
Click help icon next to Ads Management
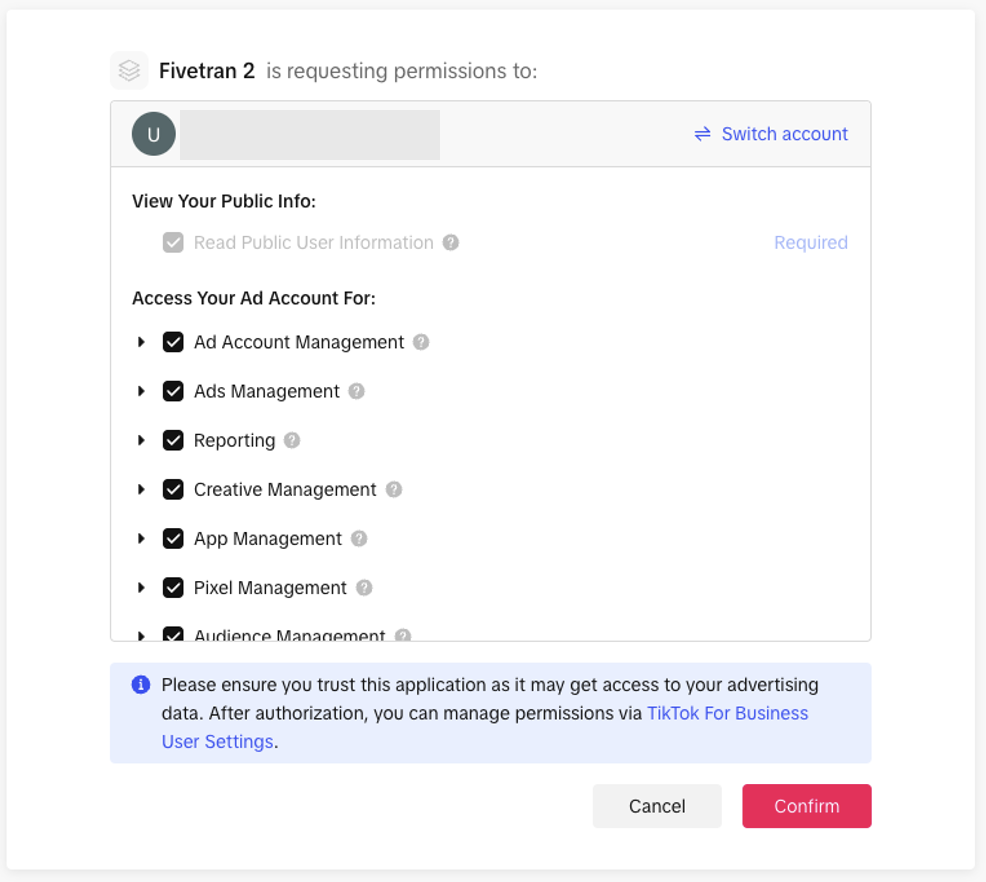pos(356,391)
